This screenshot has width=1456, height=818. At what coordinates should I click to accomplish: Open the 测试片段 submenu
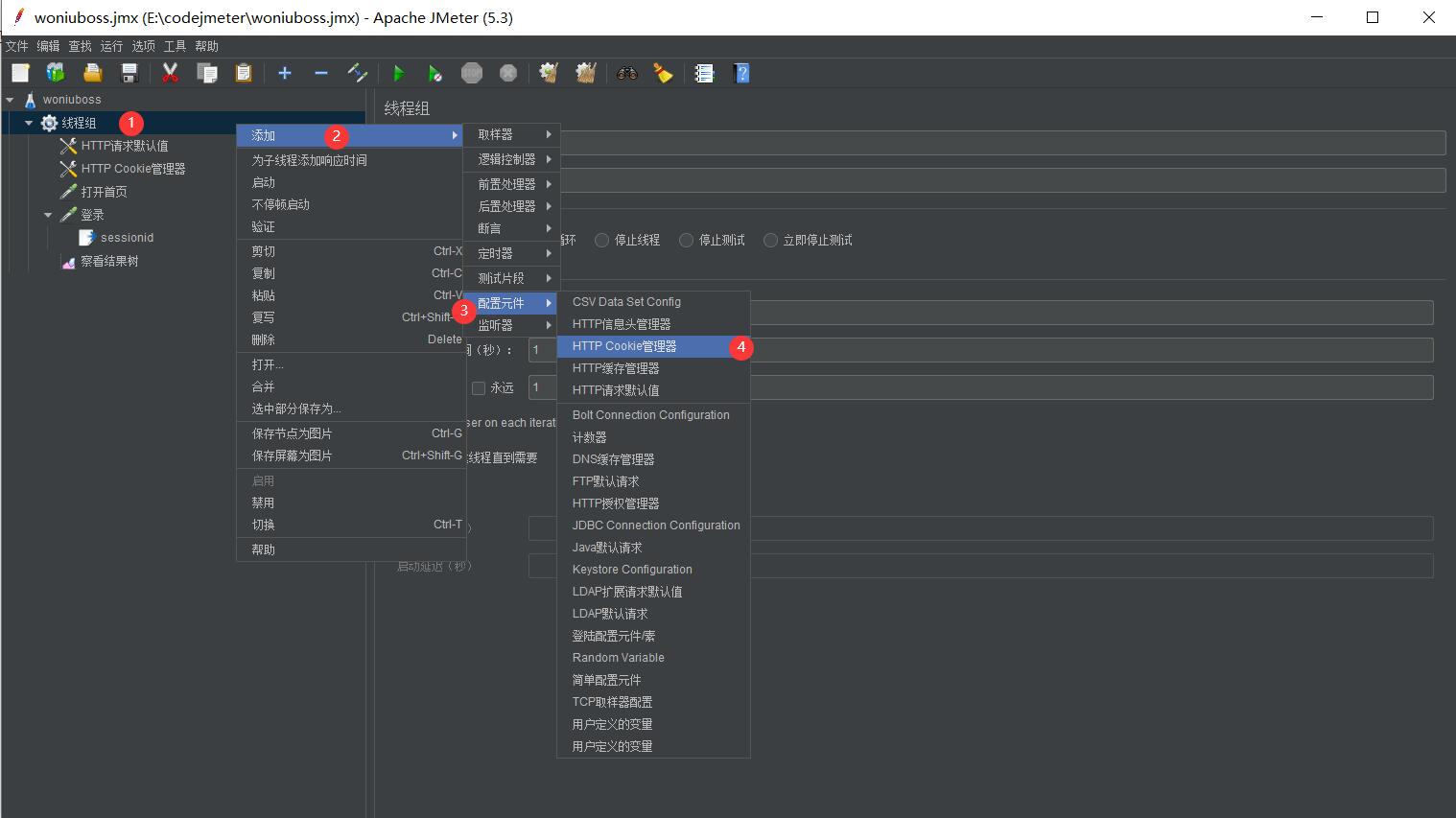tap(511, 278)
